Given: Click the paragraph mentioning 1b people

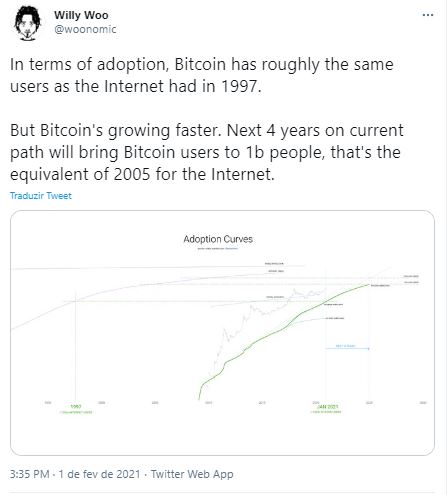Looking at the screenshot, I should coord(207,152).
